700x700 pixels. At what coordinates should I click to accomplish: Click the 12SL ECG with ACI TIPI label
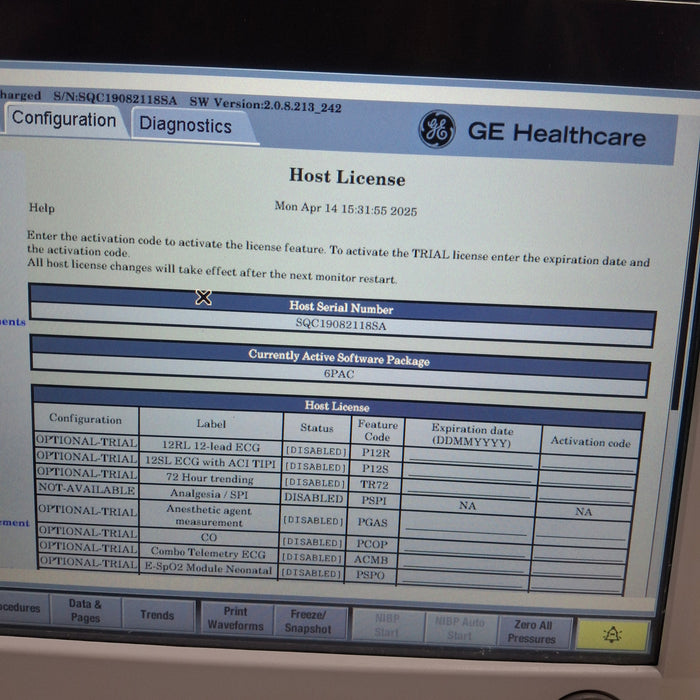click(x=211, y=462)
